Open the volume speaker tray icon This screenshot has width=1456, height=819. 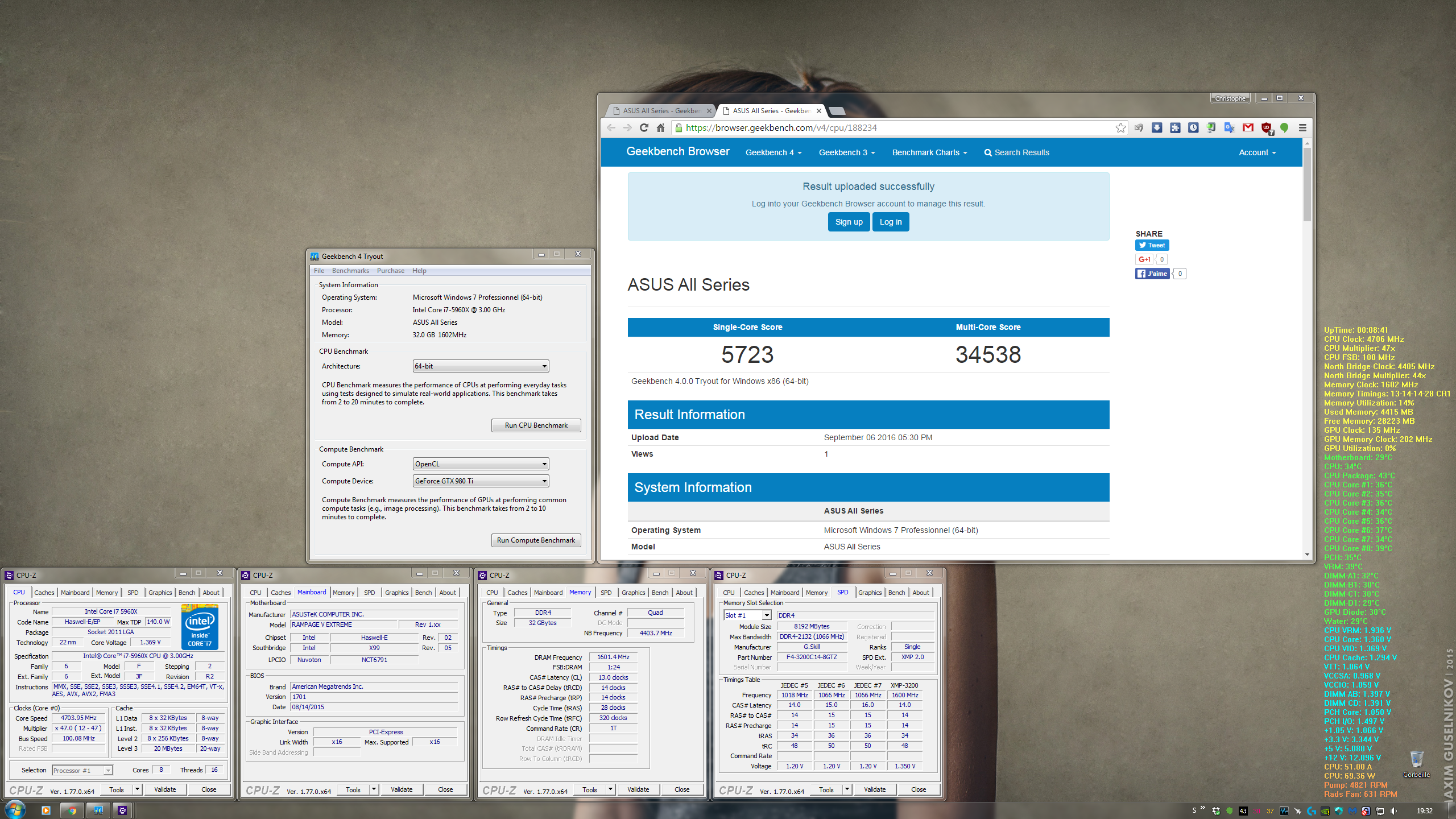pos(1393,810)
